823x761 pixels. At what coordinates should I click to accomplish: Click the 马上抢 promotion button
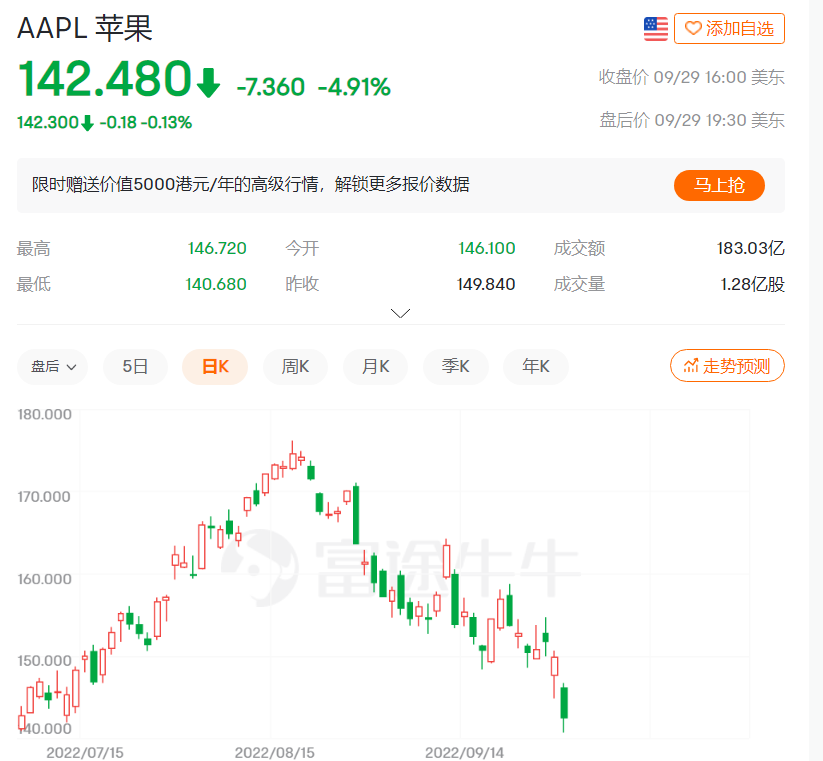point(719,185)
